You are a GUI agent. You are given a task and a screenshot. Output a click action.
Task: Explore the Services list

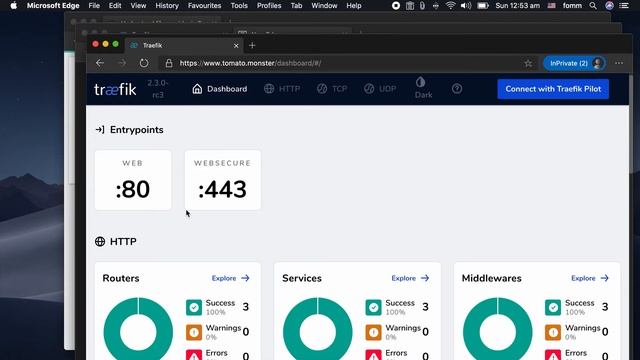[410, 278]
